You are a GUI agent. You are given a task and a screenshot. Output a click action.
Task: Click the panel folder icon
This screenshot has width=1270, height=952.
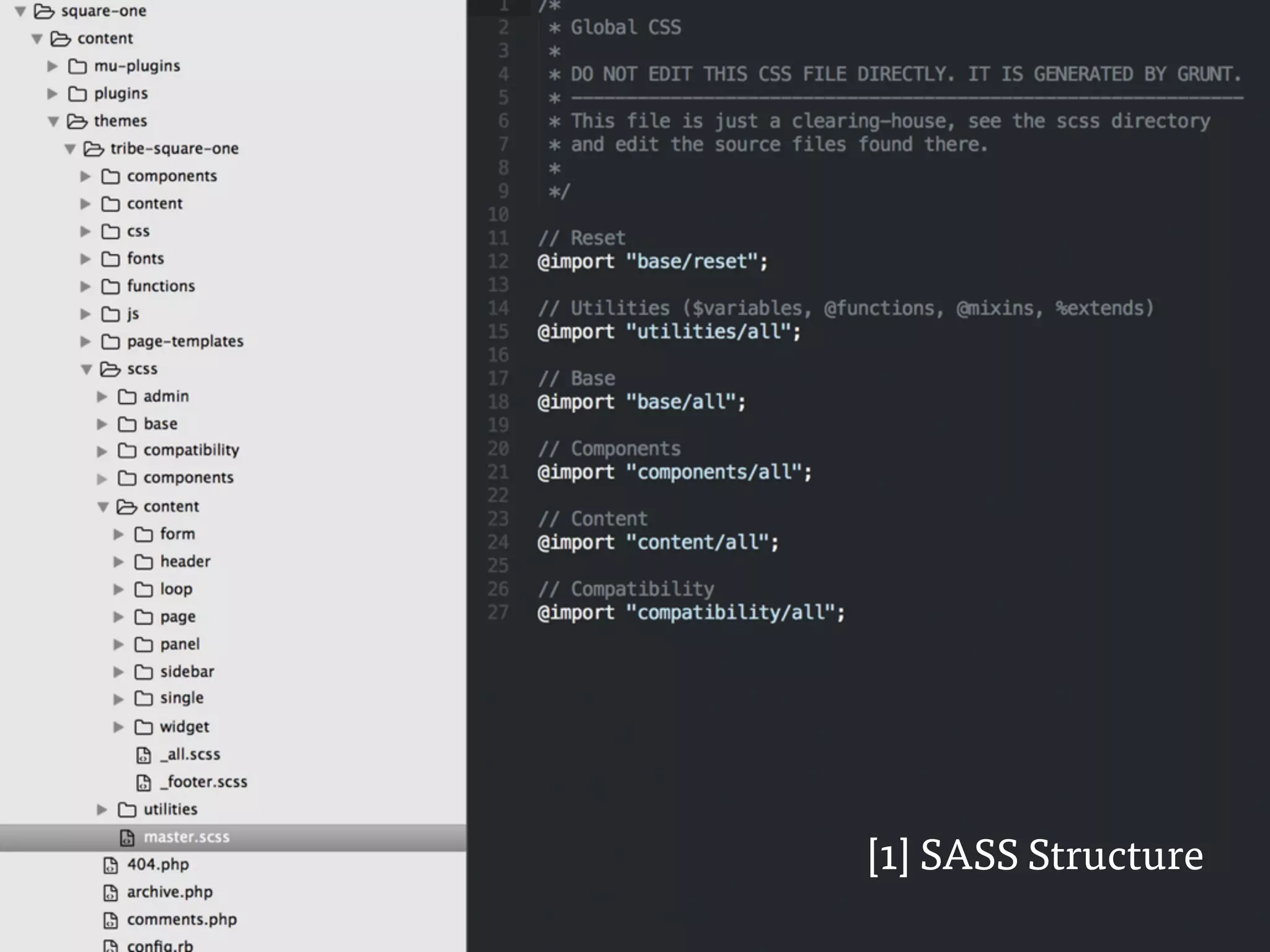143,645
